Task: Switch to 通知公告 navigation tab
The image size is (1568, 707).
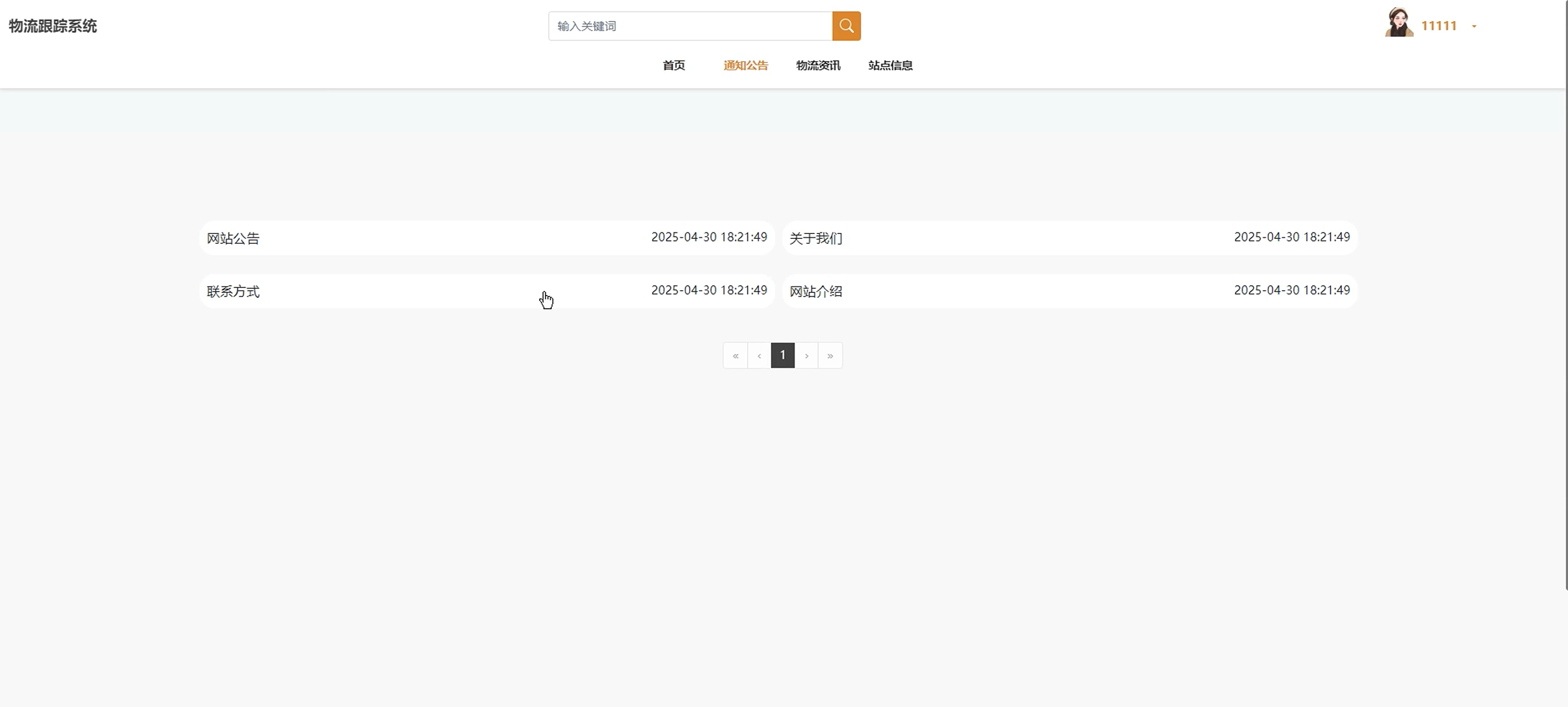Action: coord(746,66)
